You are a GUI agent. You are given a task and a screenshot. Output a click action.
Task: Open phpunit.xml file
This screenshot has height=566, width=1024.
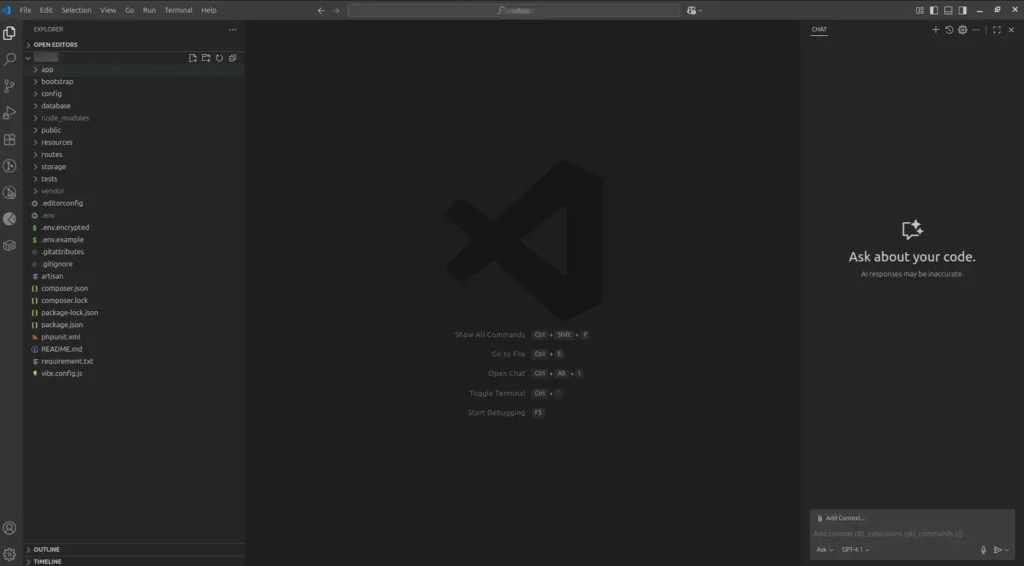click(134, 337)
